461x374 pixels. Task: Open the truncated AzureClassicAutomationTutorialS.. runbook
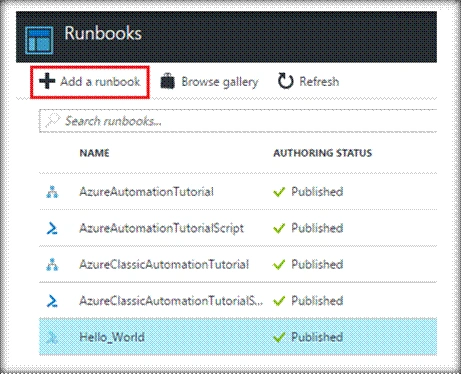click(x=171, y=301)
